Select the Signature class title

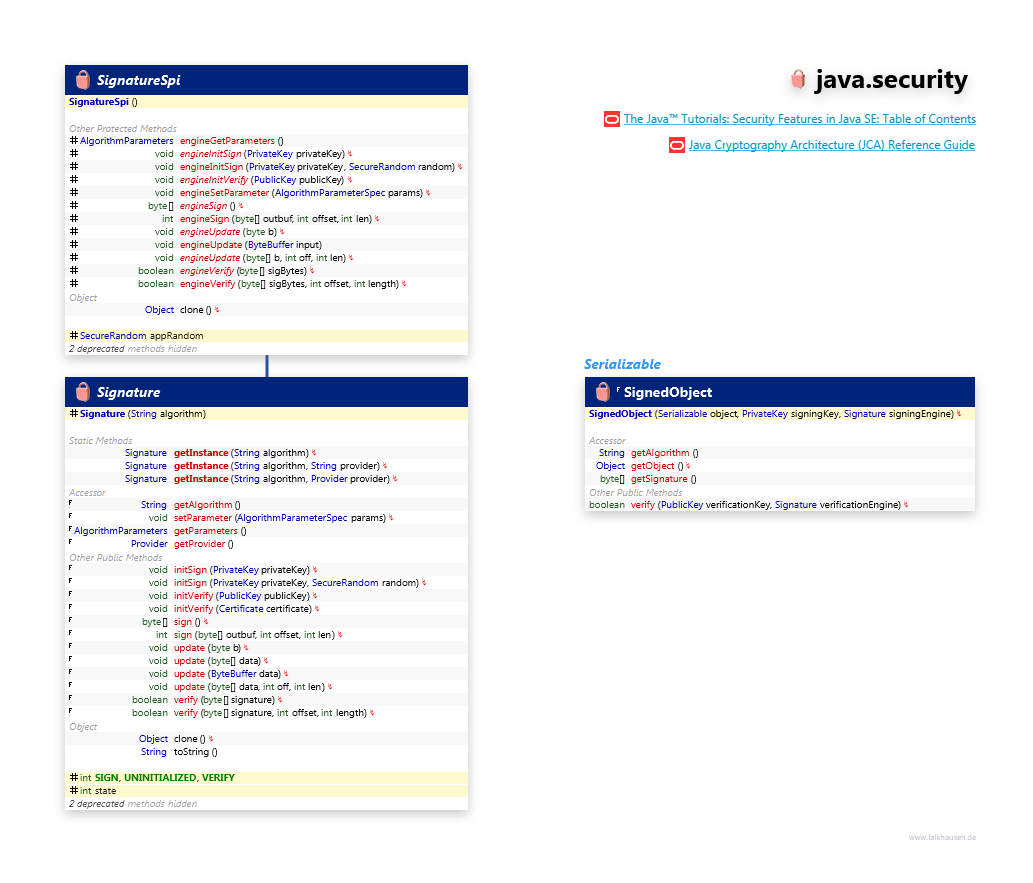coord(128,393)
